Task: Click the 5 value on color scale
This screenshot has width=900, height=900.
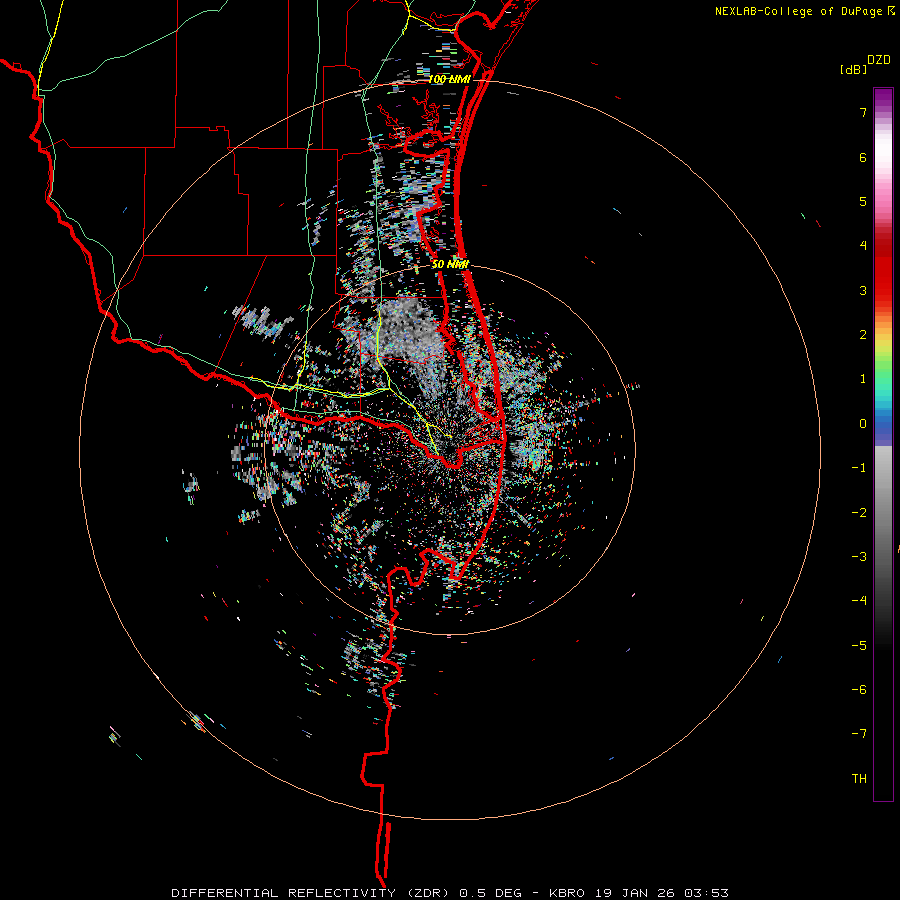Action: pos(863,201)
